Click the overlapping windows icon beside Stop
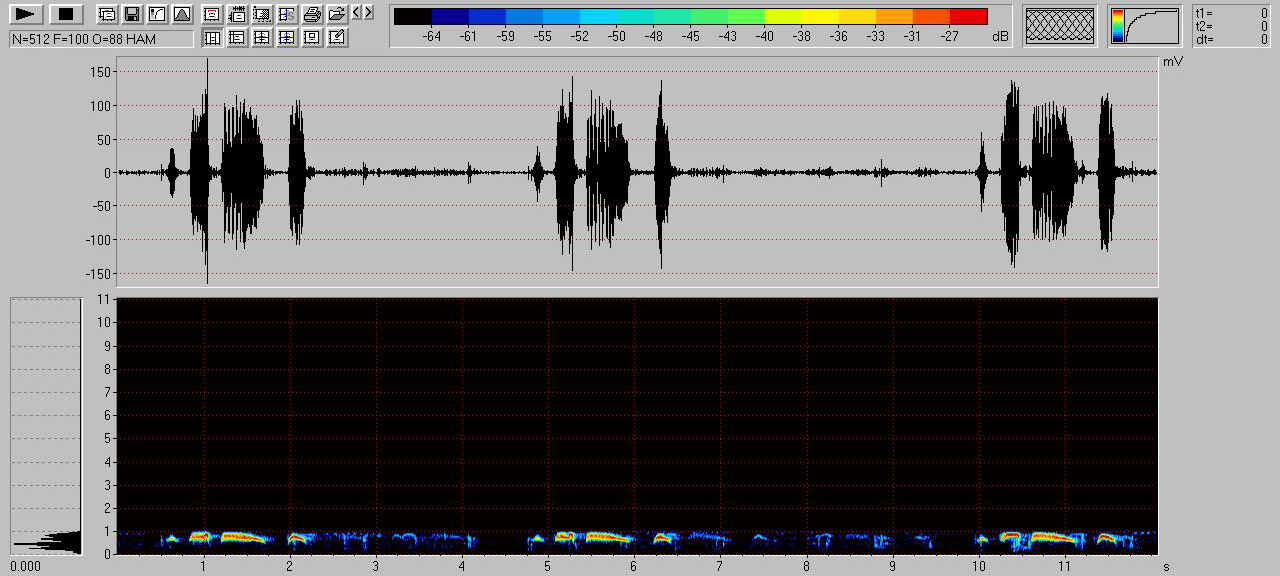This screenshot has width=1280, height=576. 106,14
